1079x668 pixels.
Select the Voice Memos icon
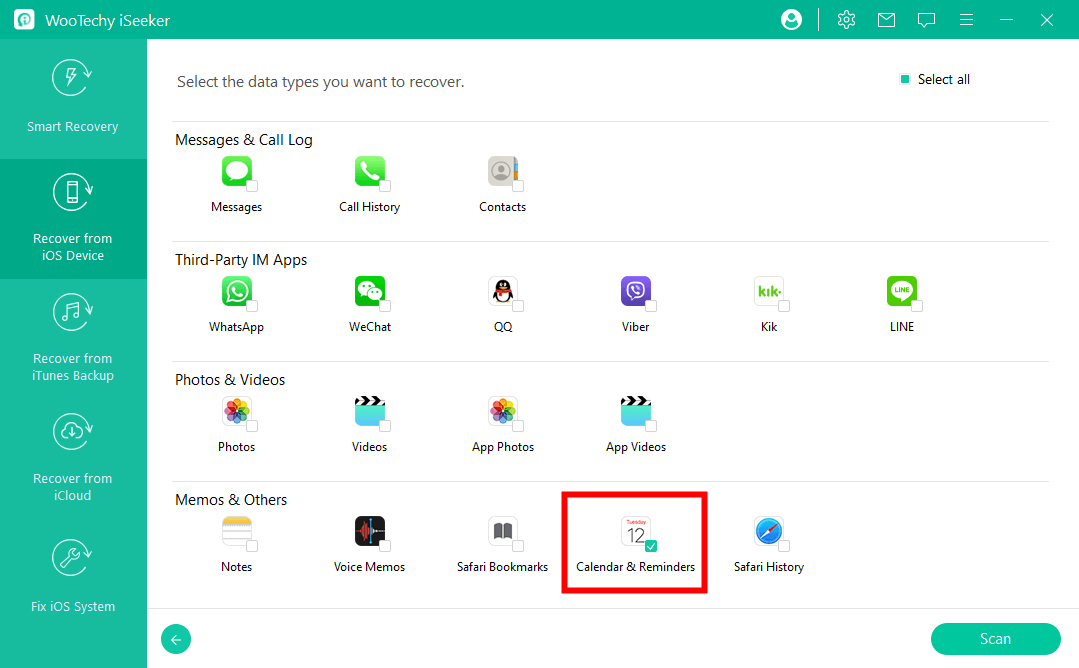[369, 532]
